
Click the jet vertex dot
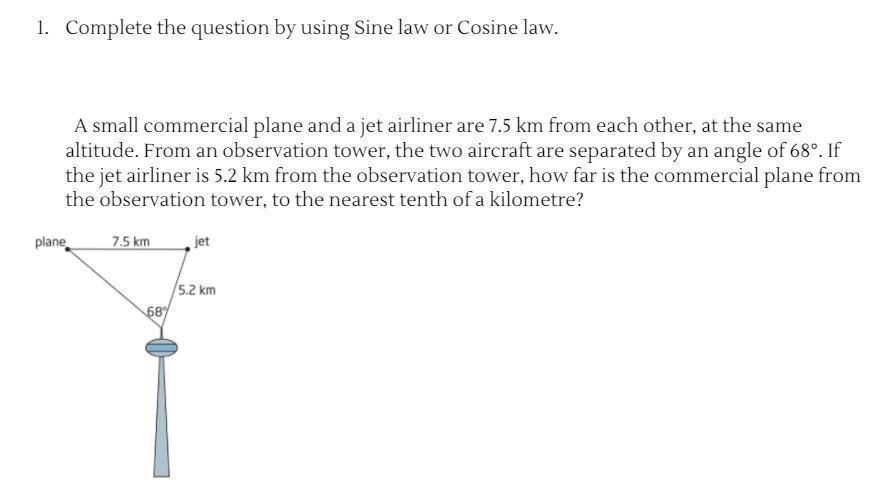click(187, 249)
